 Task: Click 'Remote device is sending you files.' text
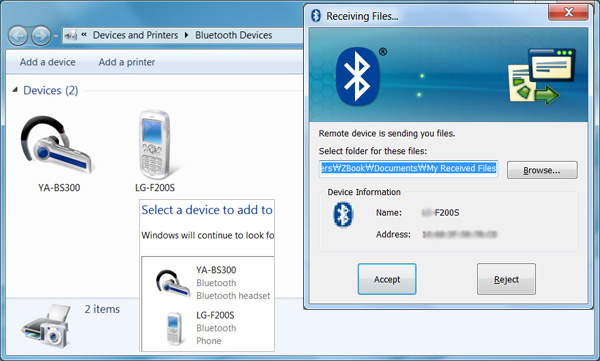tap(387, 134)
